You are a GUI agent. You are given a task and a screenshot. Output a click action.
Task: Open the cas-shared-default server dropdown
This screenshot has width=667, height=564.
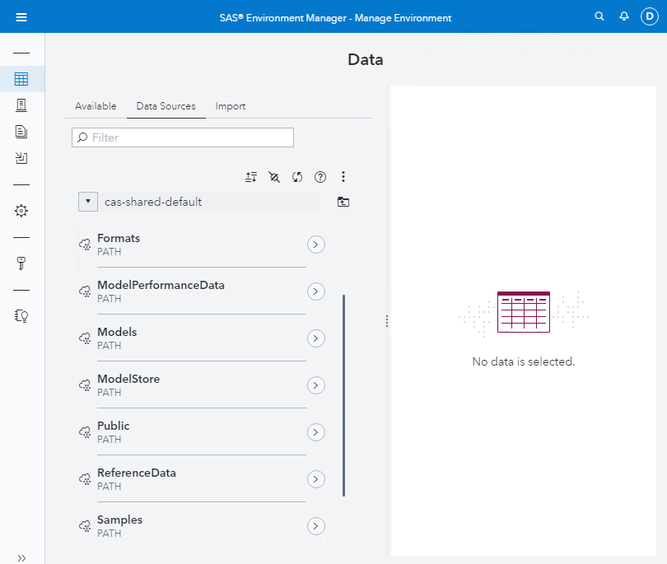coord(88,202)
